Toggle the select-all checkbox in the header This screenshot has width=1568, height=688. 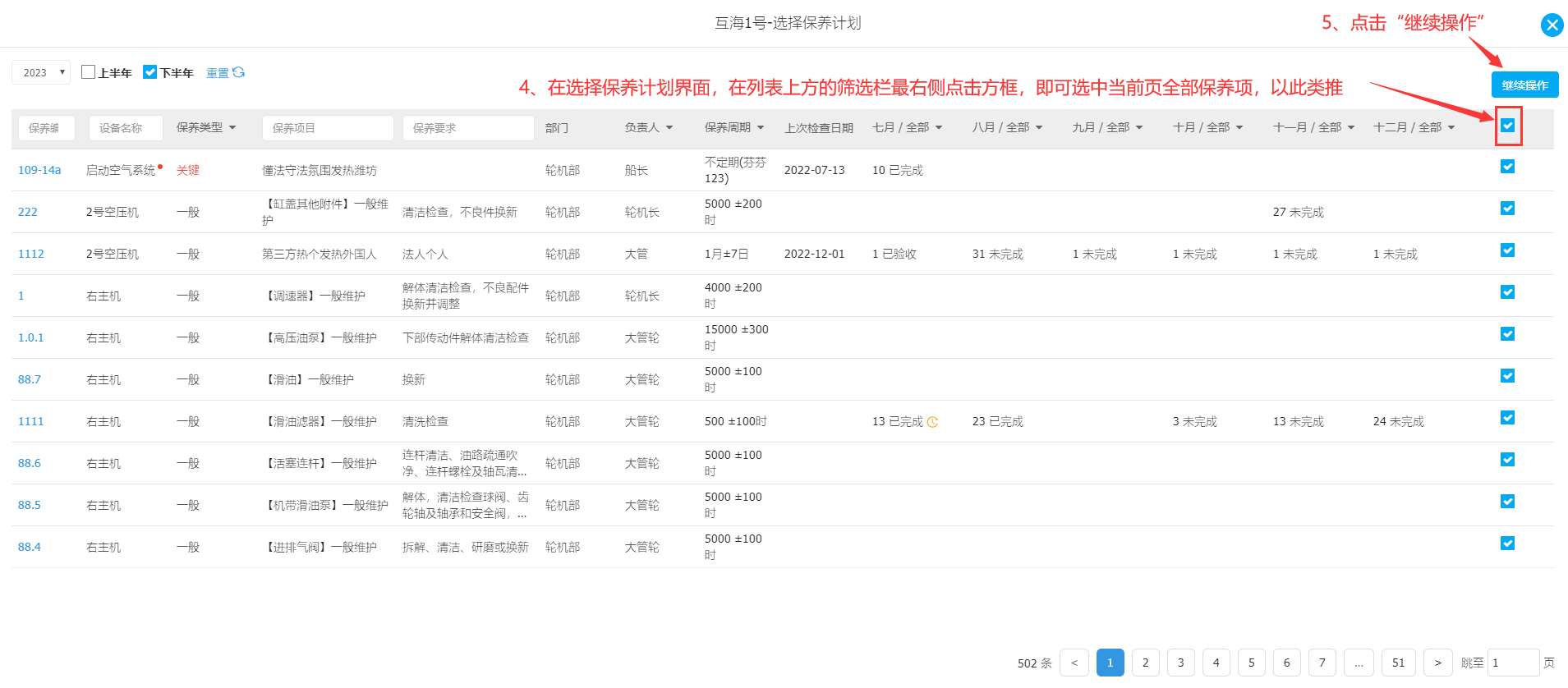pos(1507,126)
